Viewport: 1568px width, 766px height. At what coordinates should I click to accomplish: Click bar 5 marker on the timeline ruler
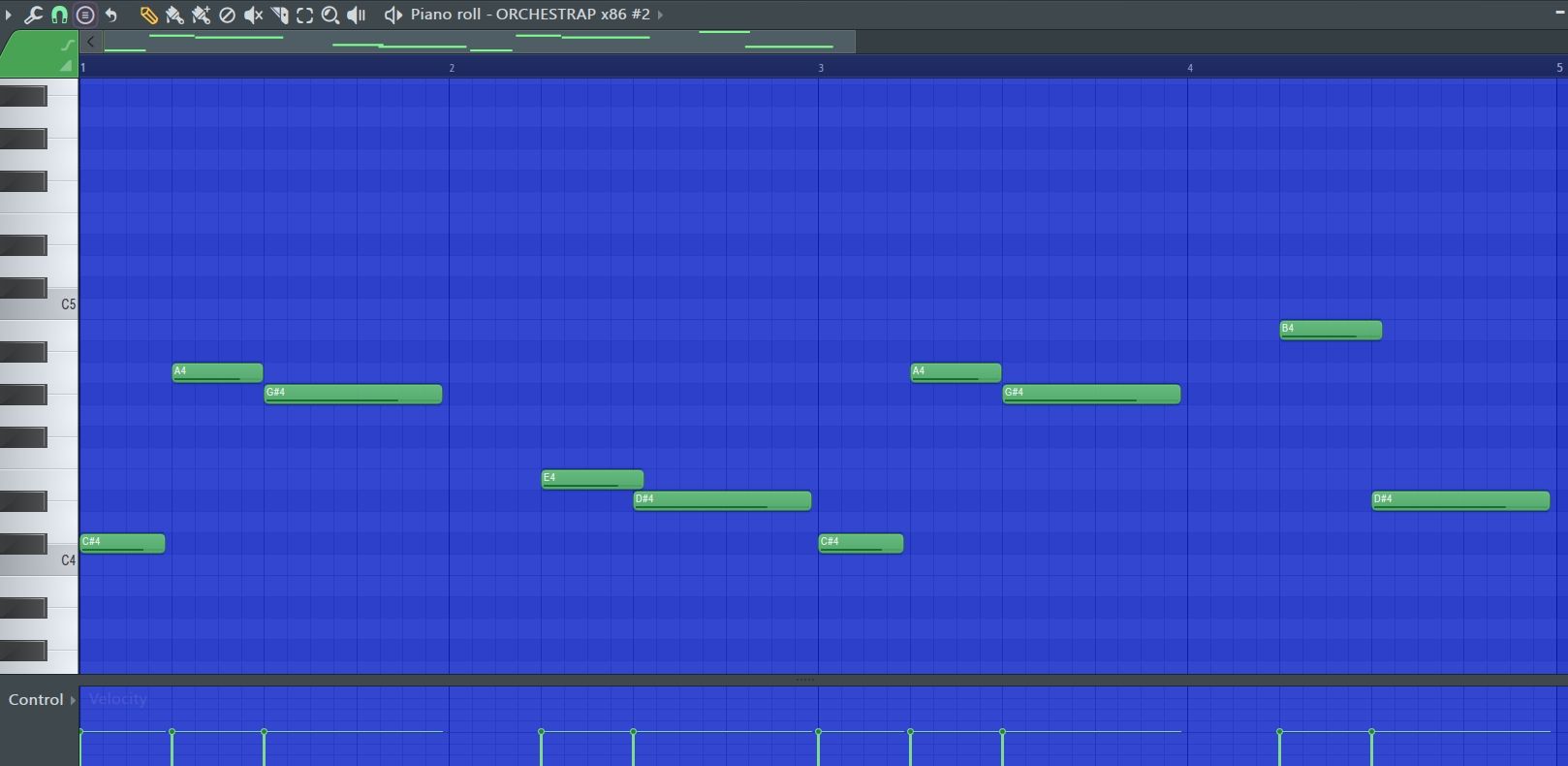(x=1559, y=68)
